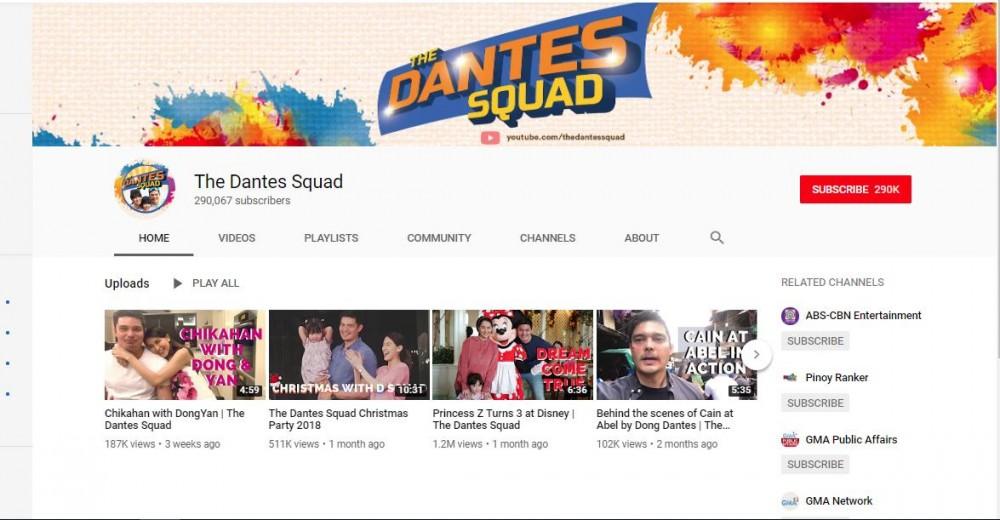
Task: Open the Chikahan with DongYan video thumbnail
Action: click(185, 355)
